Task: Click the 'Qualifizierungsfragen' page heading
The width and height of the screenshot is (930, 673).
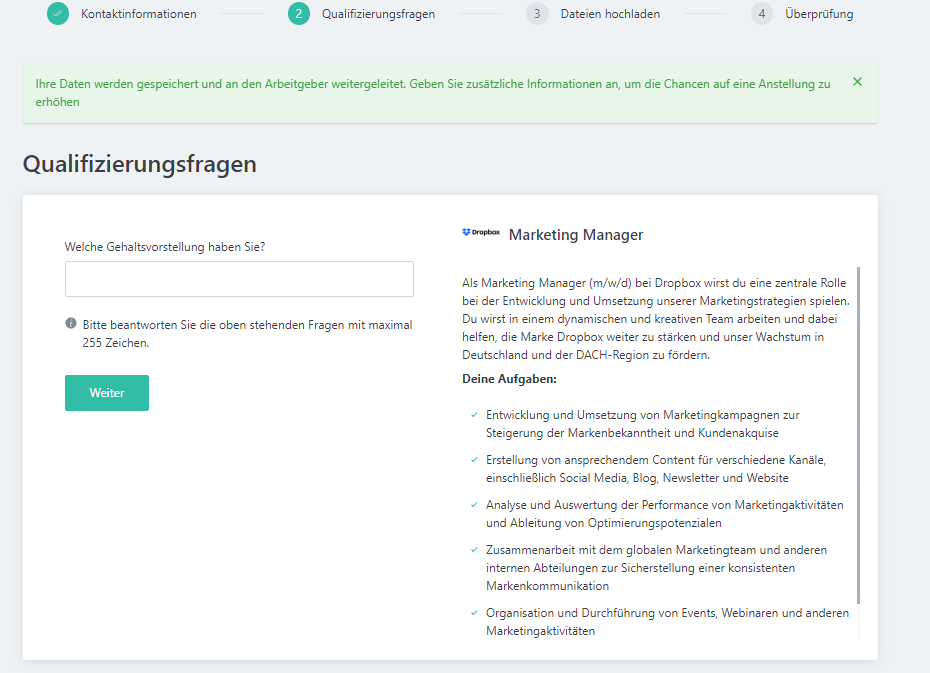Action: click(140, 164)
